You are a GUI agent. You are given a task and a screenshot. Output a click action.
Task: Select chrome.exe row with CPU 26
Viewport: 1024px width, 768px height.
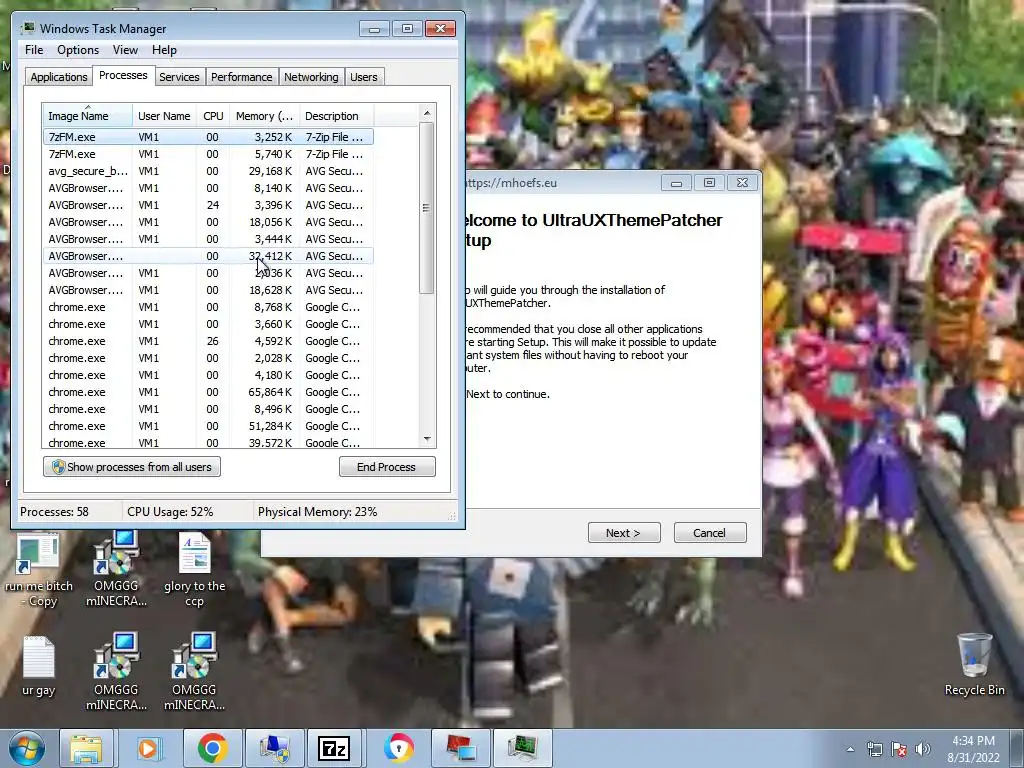tap(208, 341)
